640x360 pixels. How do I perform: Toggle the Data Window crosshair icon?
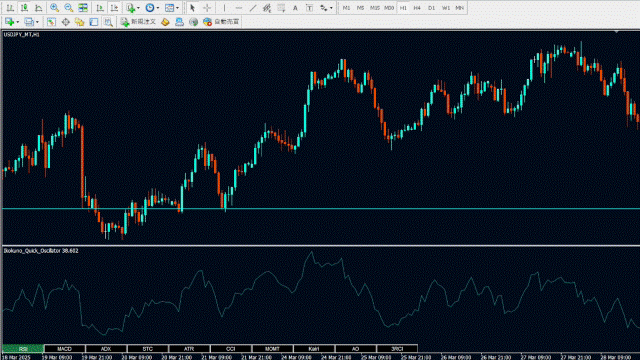(65, 22)
